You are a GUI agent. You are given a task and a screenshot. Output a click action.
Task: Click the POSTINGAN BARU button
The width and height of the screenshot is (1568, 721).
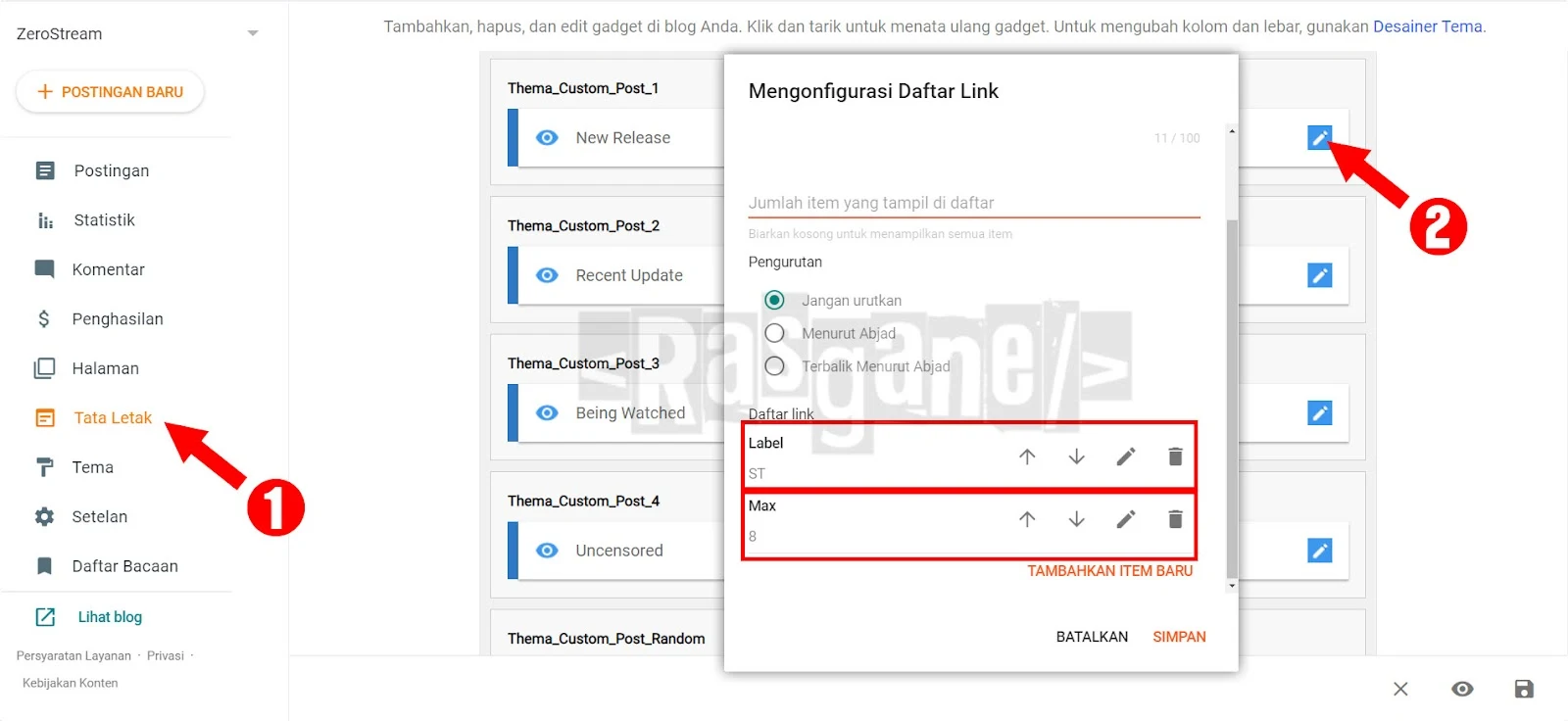[x=110, y=92]
